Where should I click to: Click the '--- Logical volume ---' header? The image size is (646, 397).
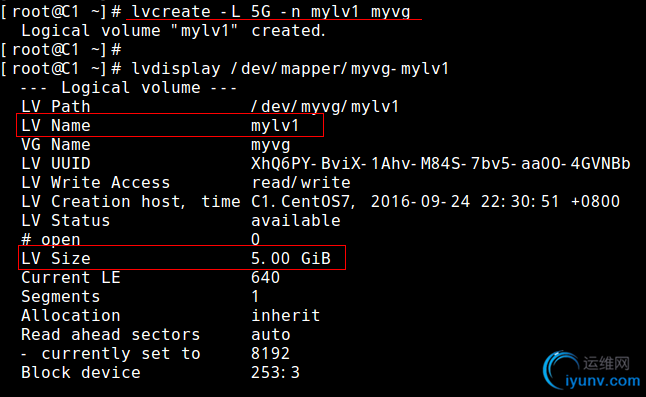point(129,88)
